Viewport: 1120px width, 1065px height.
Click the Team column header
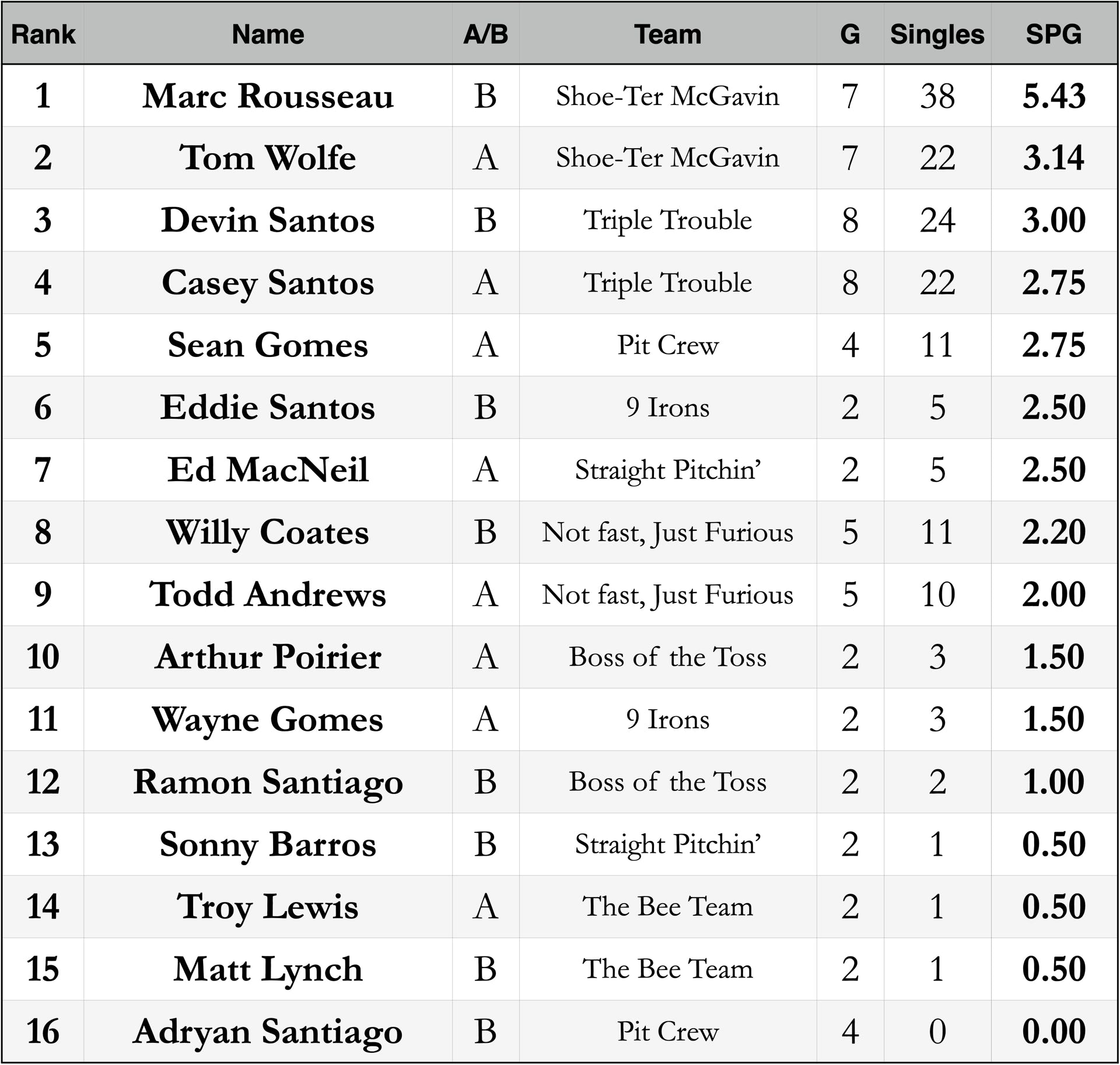click(x=667, y=34)
